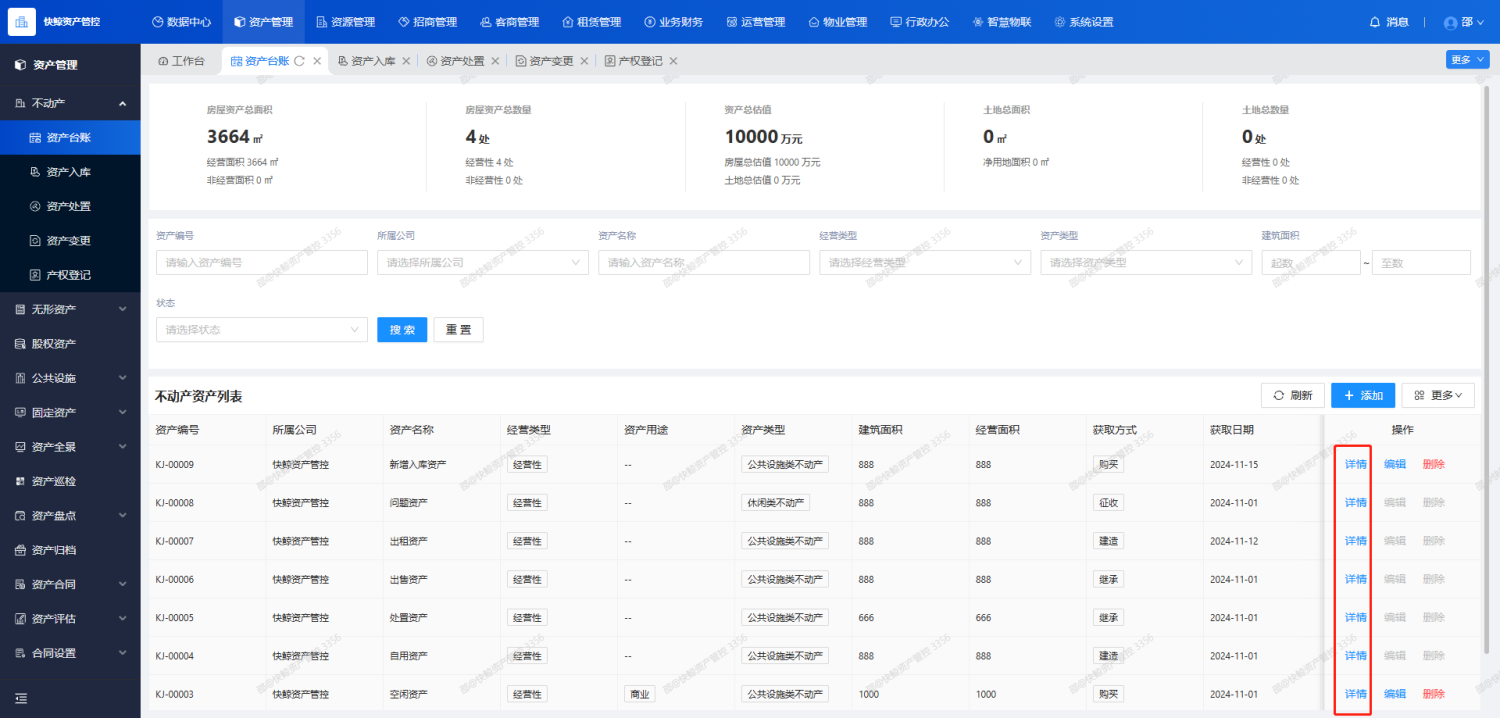Open 系统设置 in the top navigation
This screenshot has height=718, width=1500.
click(1083, 22)
